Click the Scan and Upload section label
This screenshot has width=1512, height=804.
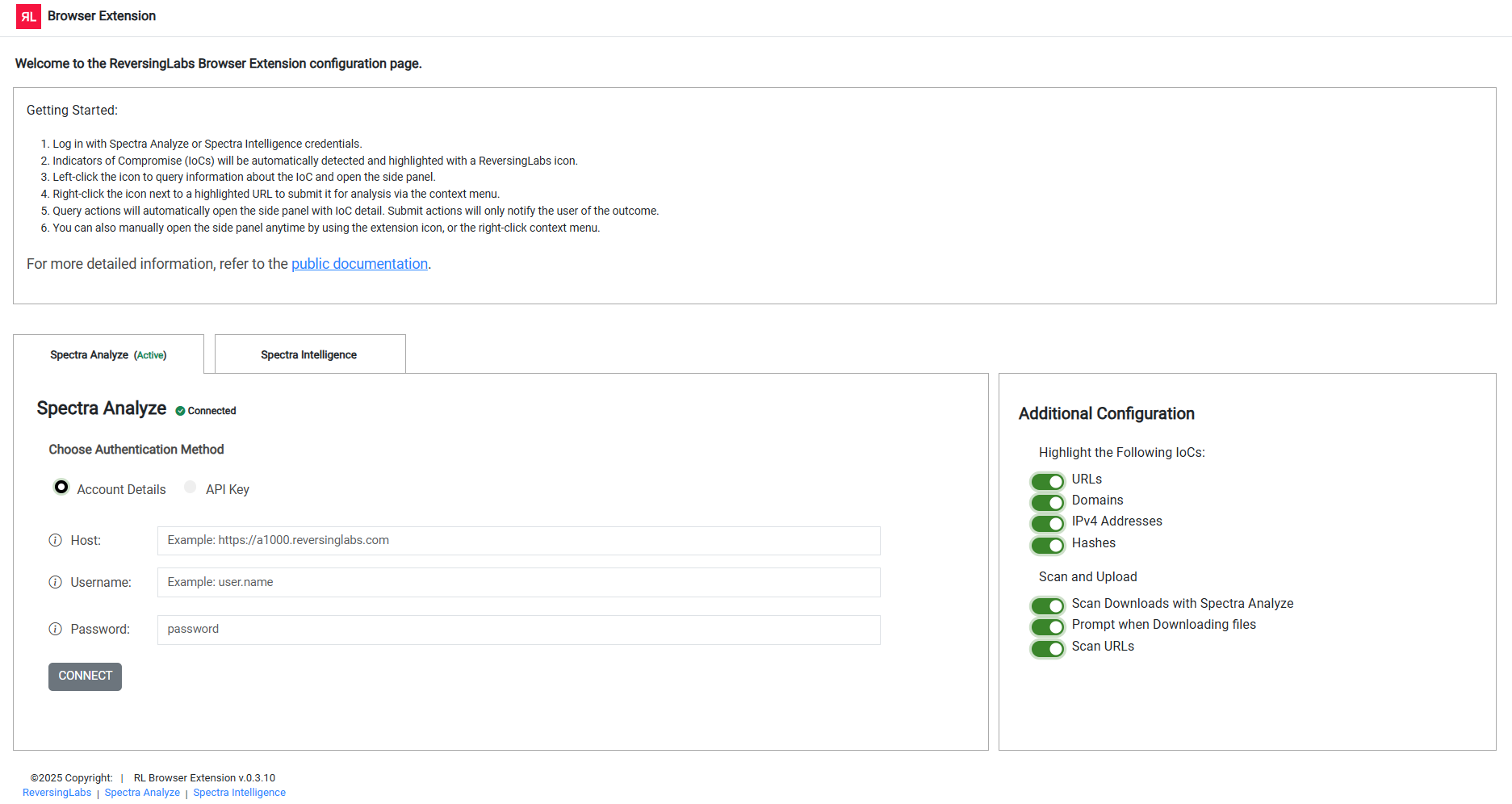[x=1087, y=577]
